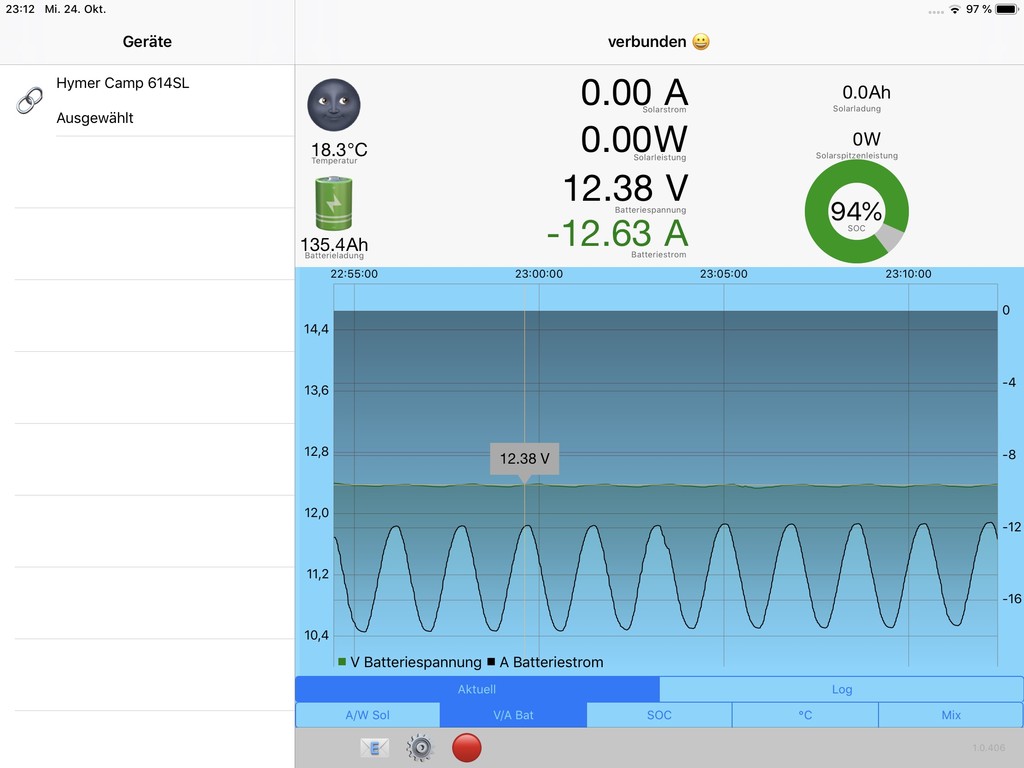Tap the 23:10:00 time axis label
The height and width of the screenshot is (768, 1024).
click(908, 274)
